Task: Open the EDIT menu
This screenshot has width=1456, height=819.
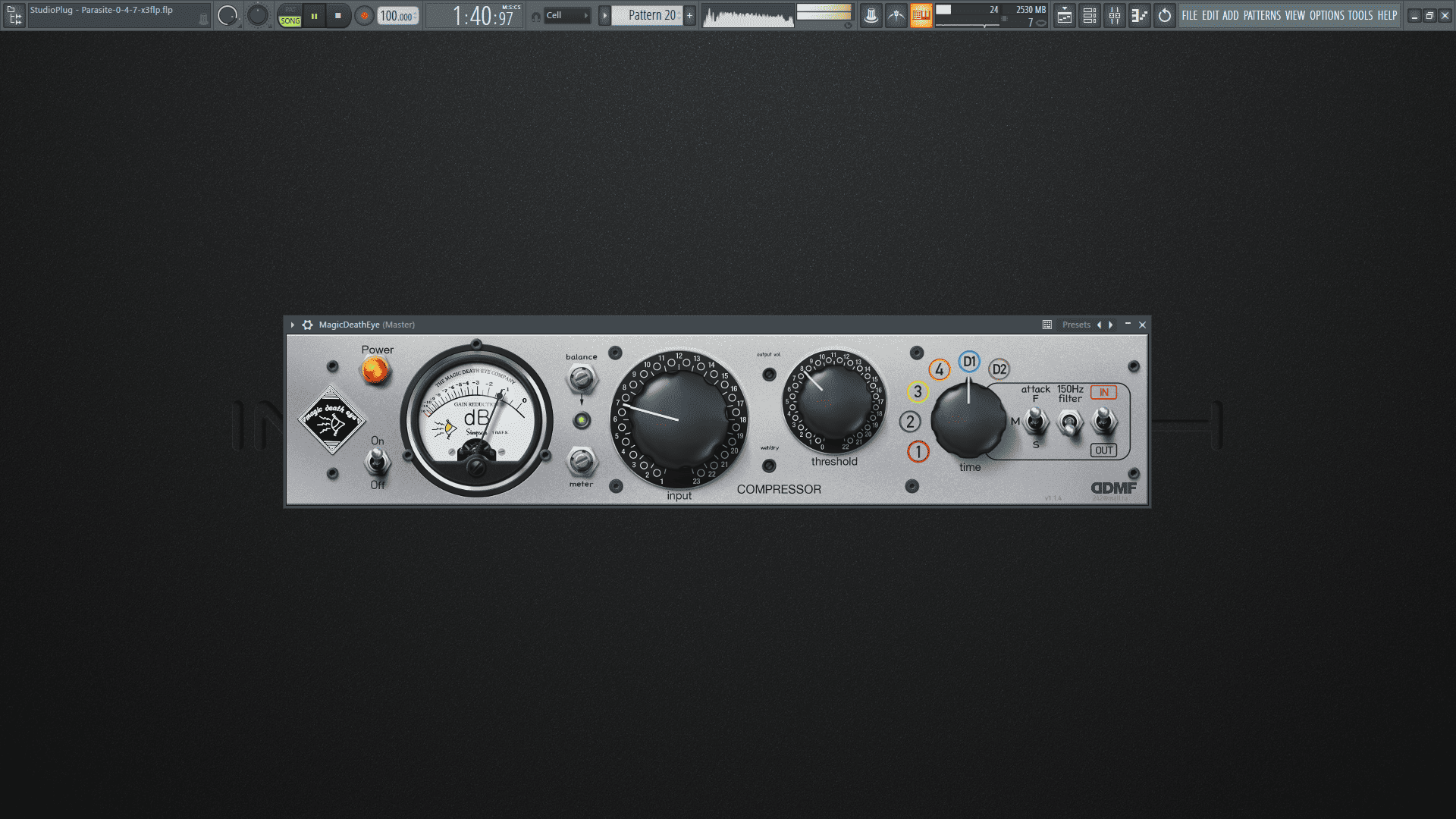Action: [x=1210, y=15]
